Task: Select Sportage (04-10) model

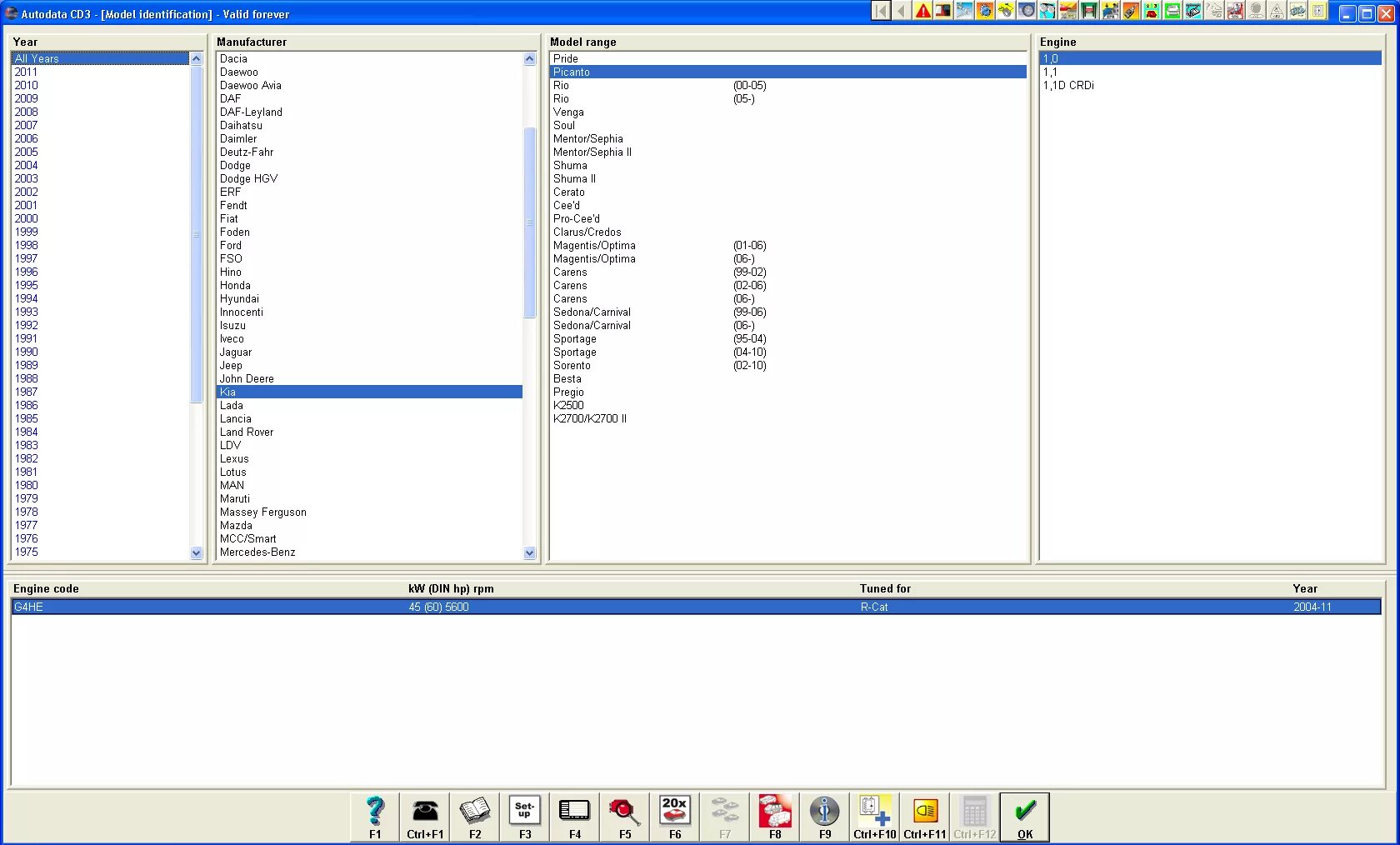Action: 788,352
